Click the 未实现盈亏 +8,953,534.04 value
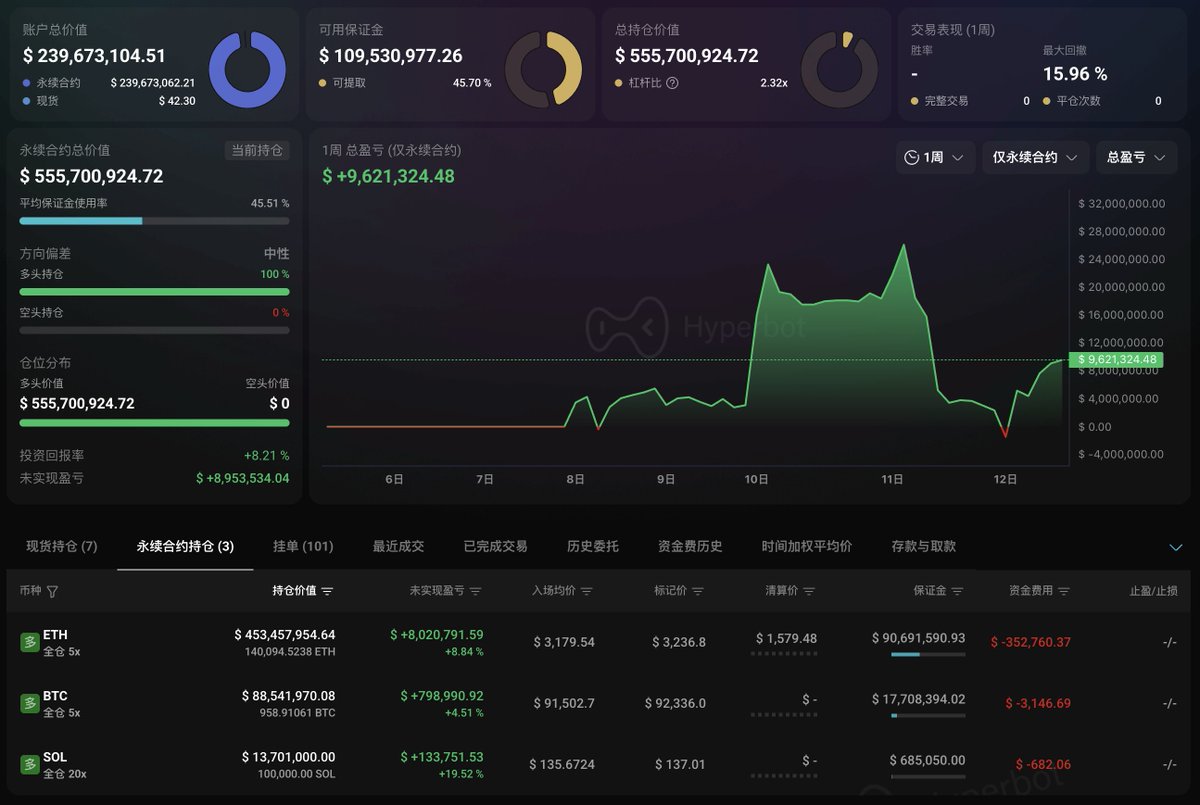Image resolution: width=1200 pixels, height=805 pixels. [x=242, y=478]
